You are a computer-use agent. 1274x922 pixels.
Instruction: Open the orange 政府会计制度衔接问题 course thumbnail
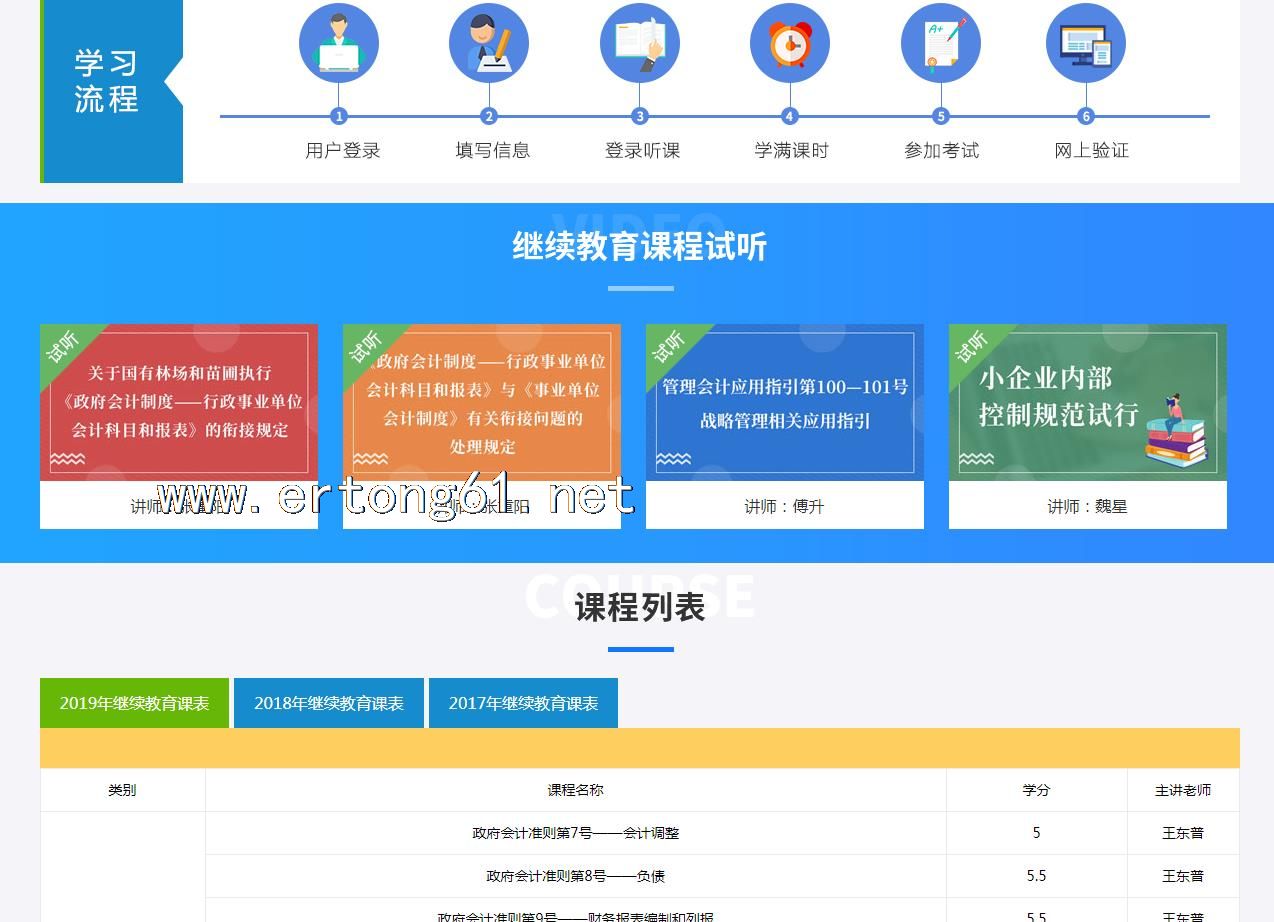[x=482, y=402]
